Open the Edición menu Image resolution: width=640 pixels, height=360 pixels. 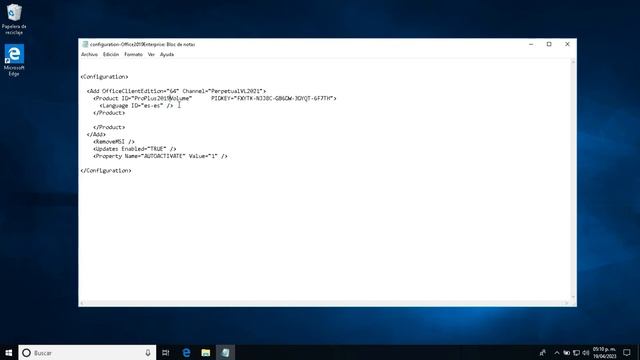click(x=111, y=55)
